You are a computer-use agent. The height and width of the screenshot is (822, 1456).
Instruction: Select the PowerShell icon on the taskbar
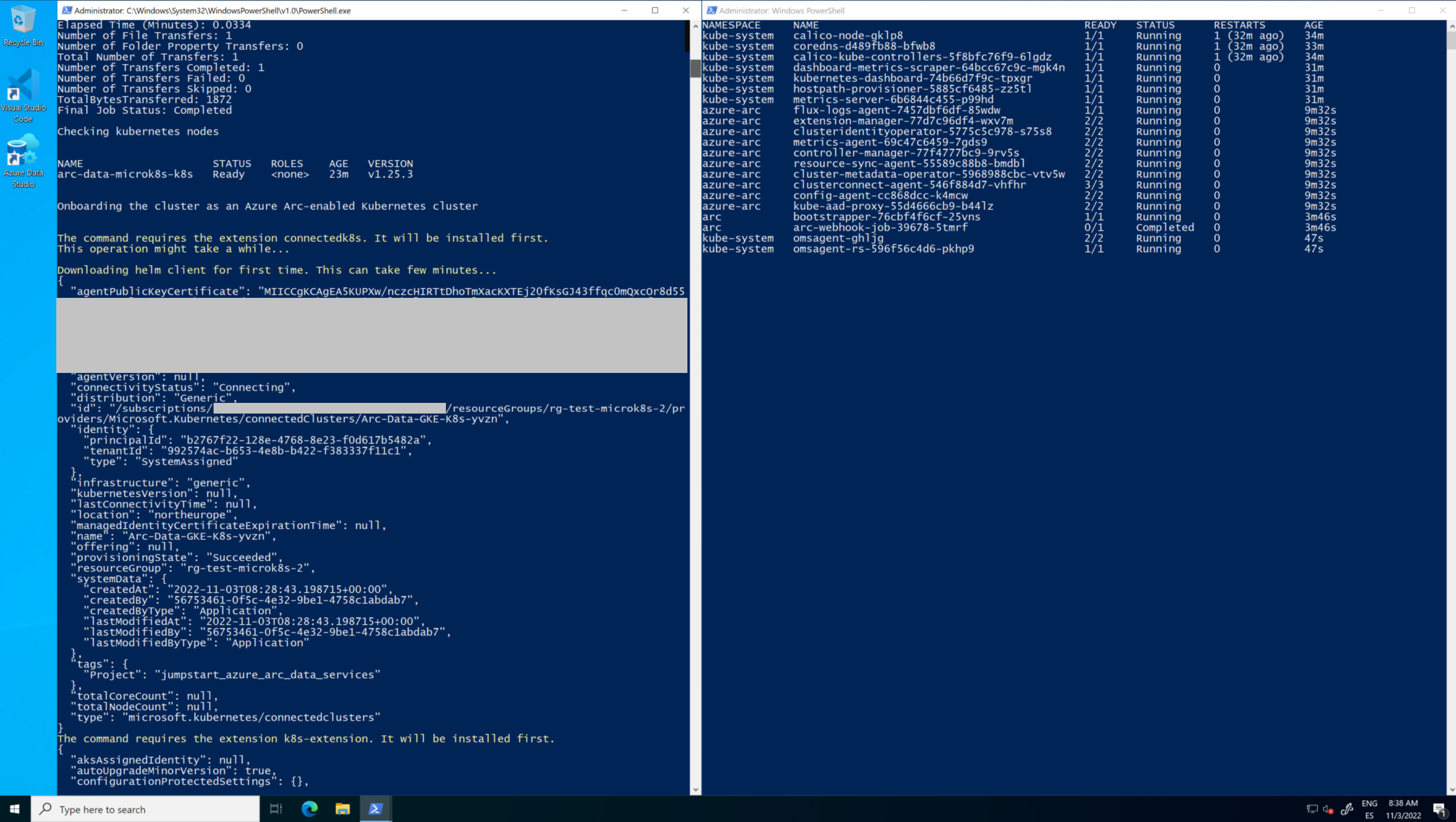pyautogui.click(x=375, y=808)
